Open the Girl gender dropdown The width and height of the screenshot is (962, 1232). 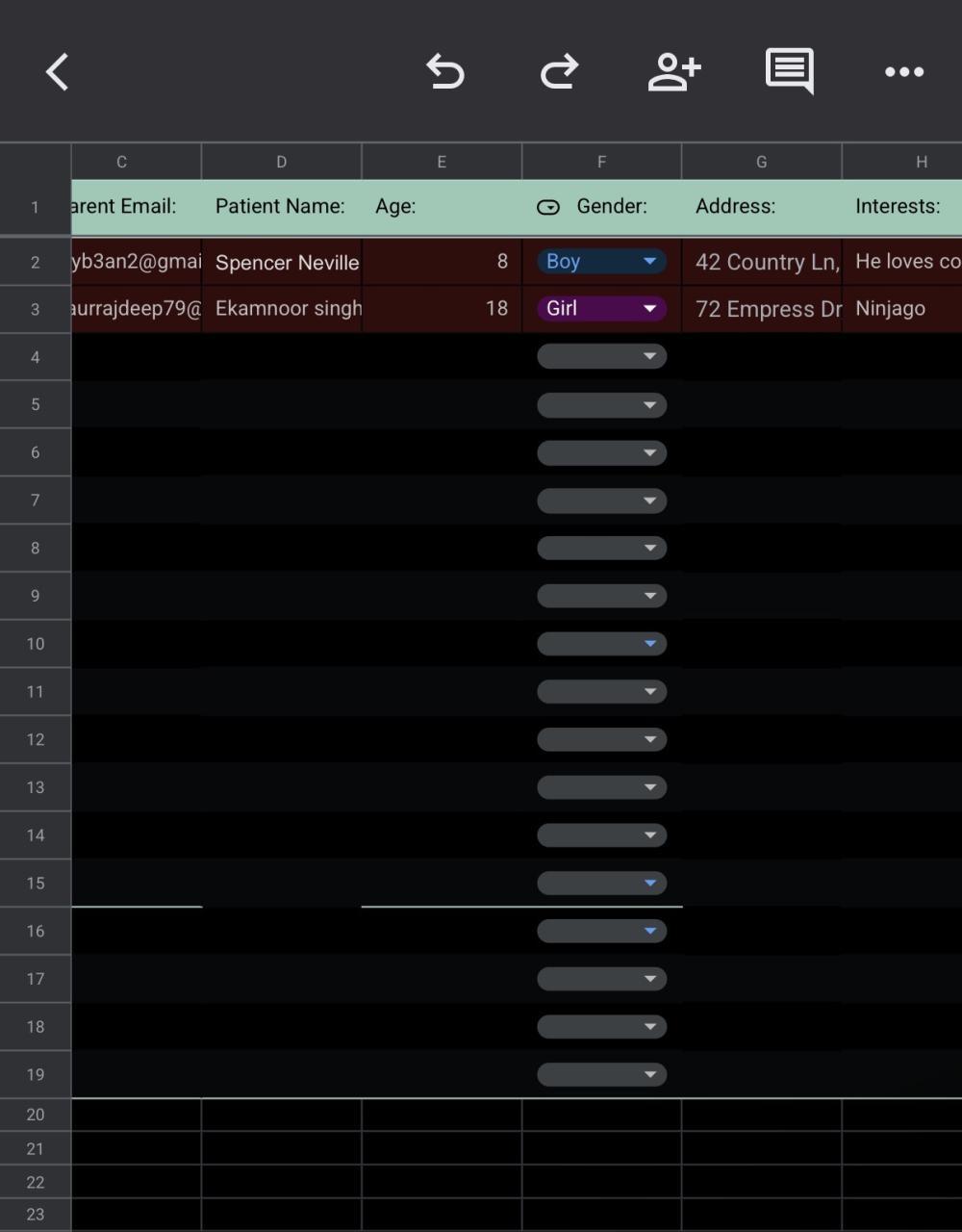pyautogui.click(x=601, y=309)
